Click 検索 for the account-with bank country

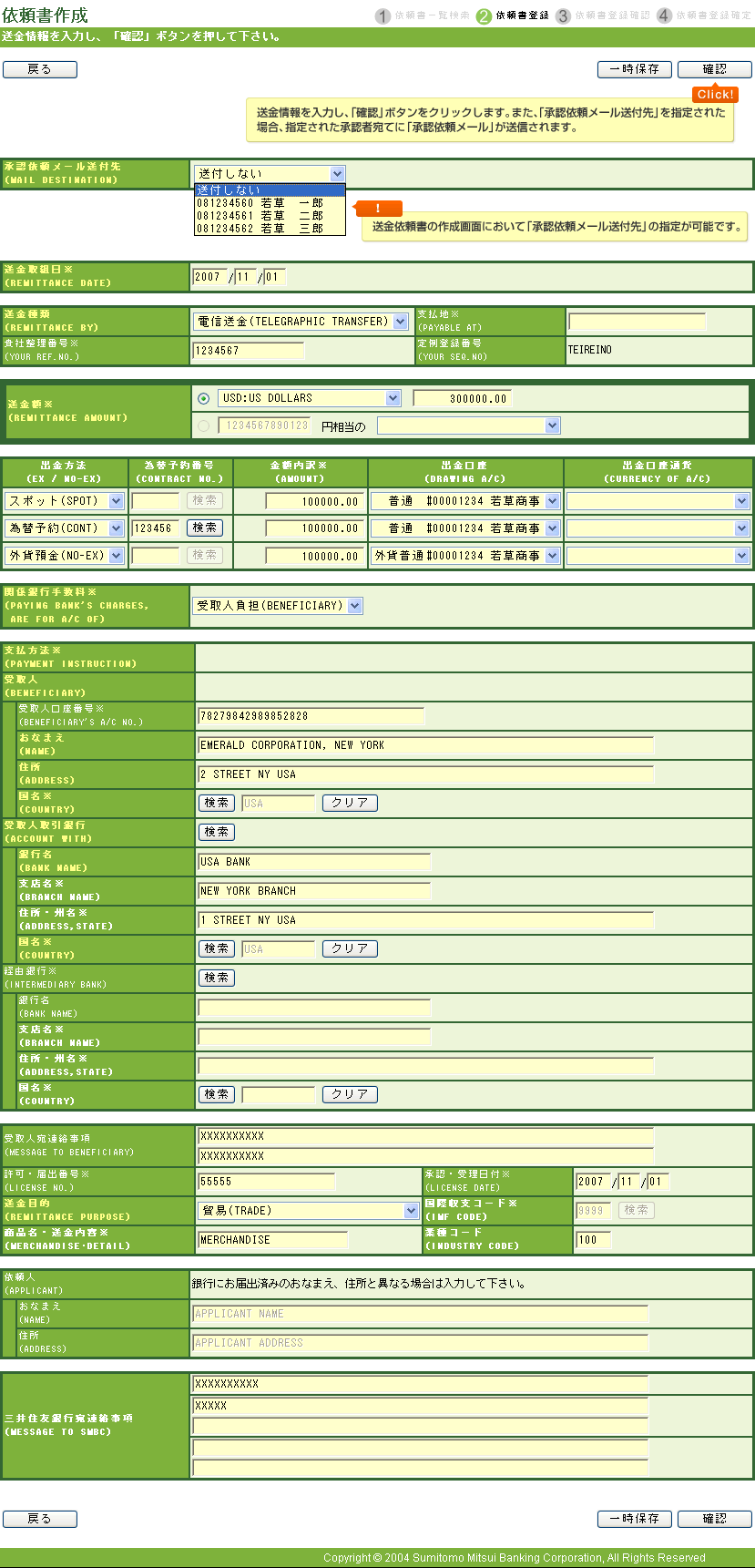[x=217, y=948]
